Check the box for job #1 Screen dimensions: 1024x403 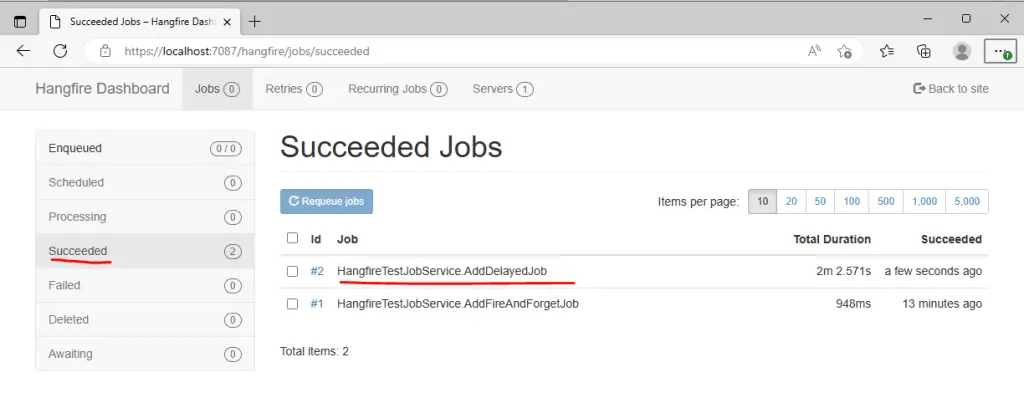point(293,304)
